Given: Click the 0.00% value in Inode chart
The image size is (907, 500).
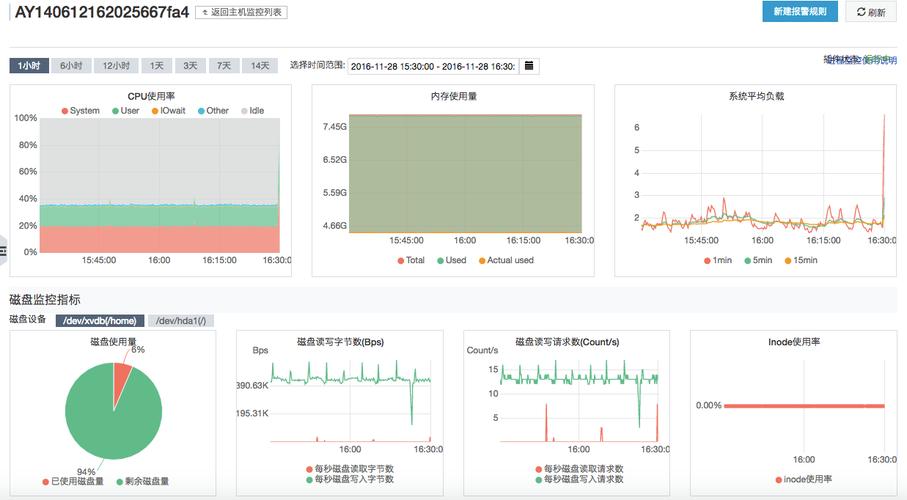Looking at the screenshot, I should click(709, 406).
